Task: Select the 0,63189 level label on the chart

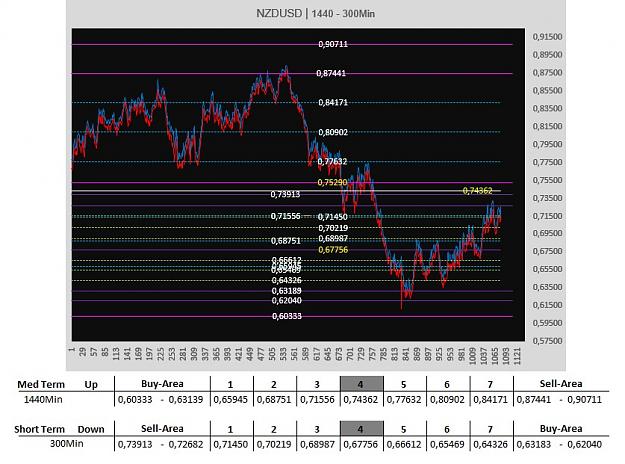Action: [x=287, y=291]
